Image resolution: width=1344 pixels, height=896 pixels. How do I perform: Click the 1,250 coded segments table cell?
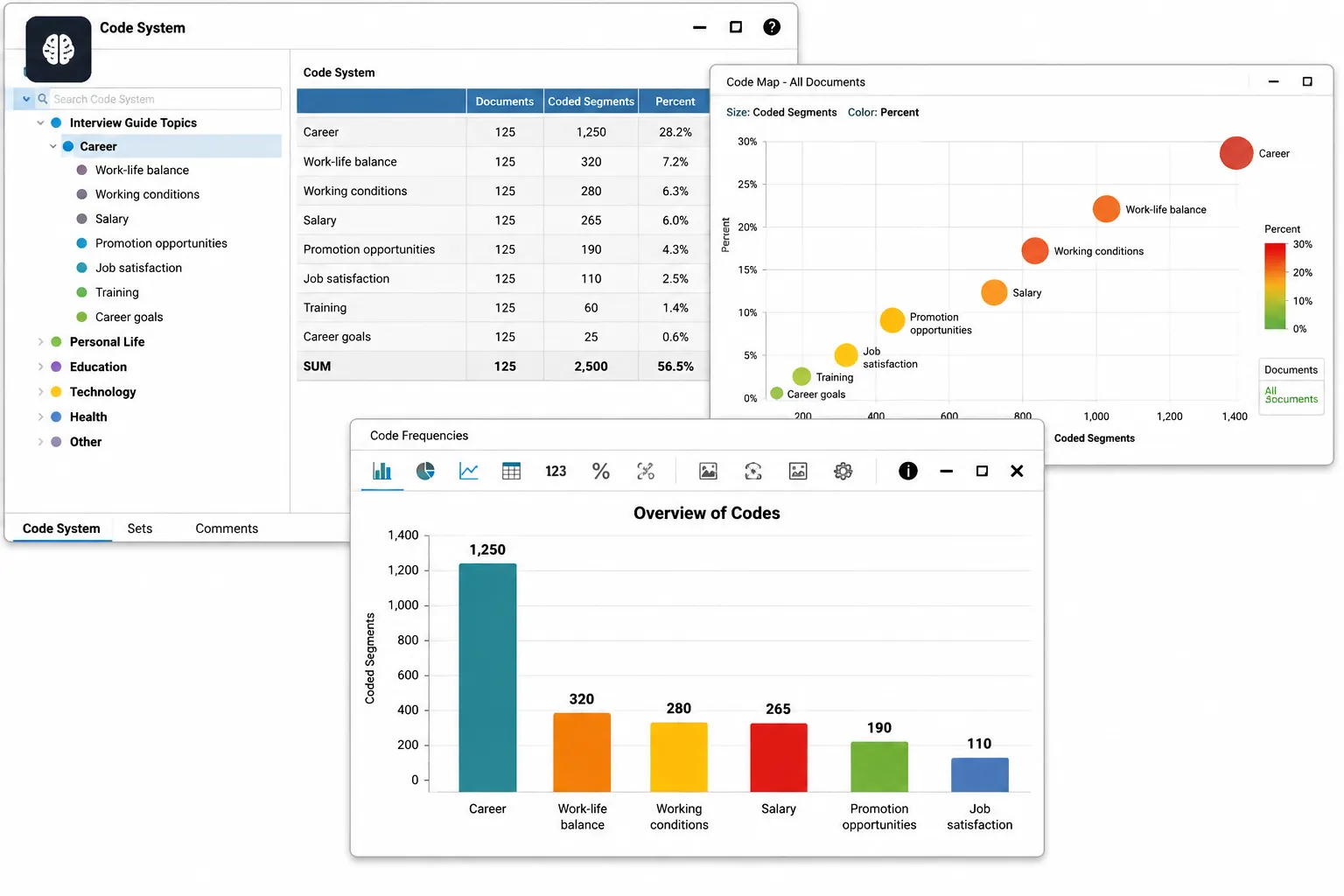click(591, 132)
